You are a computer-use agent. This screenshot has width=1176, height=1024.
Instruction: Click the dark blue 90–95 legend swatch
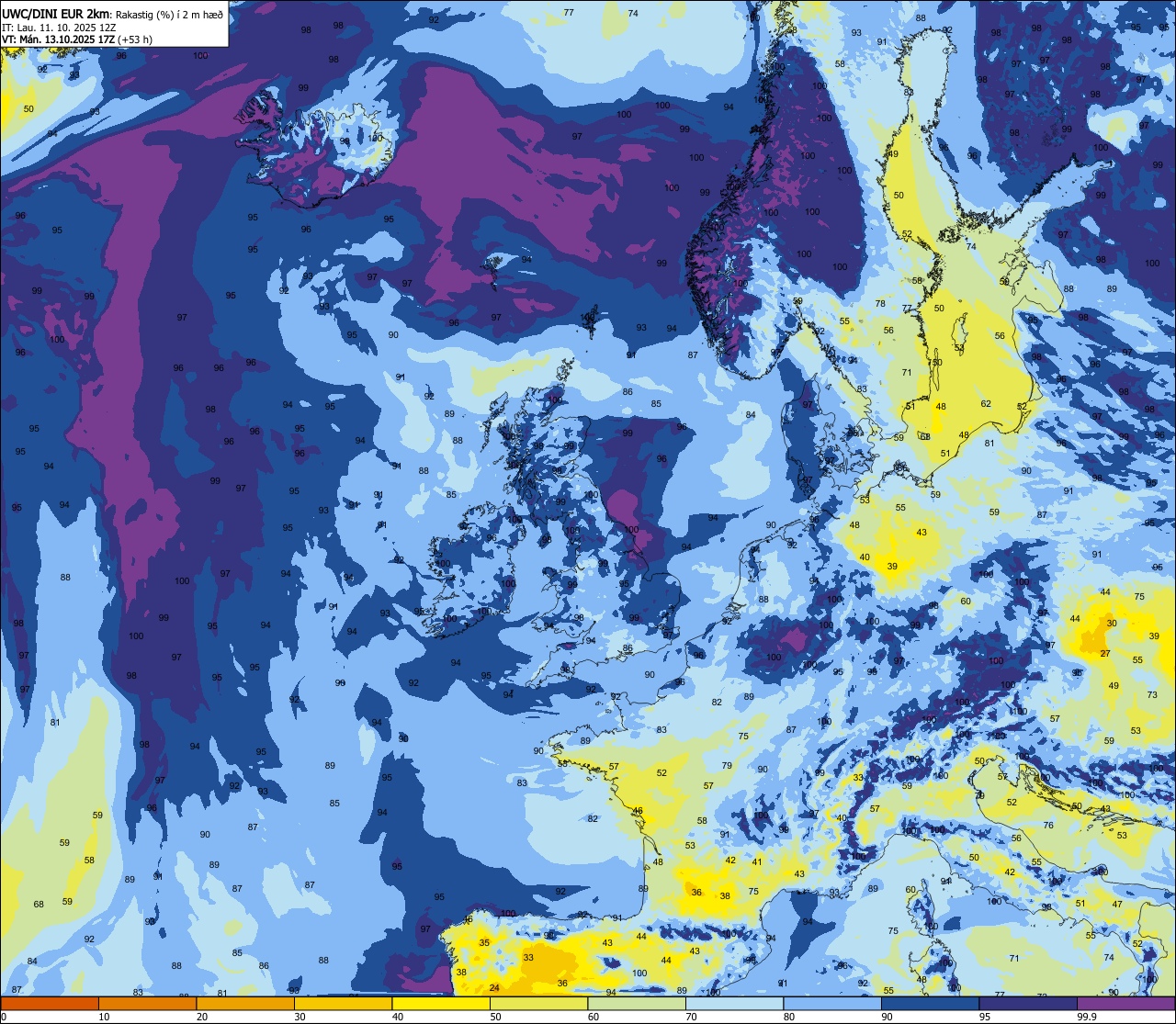click(x=930, y=1002)
